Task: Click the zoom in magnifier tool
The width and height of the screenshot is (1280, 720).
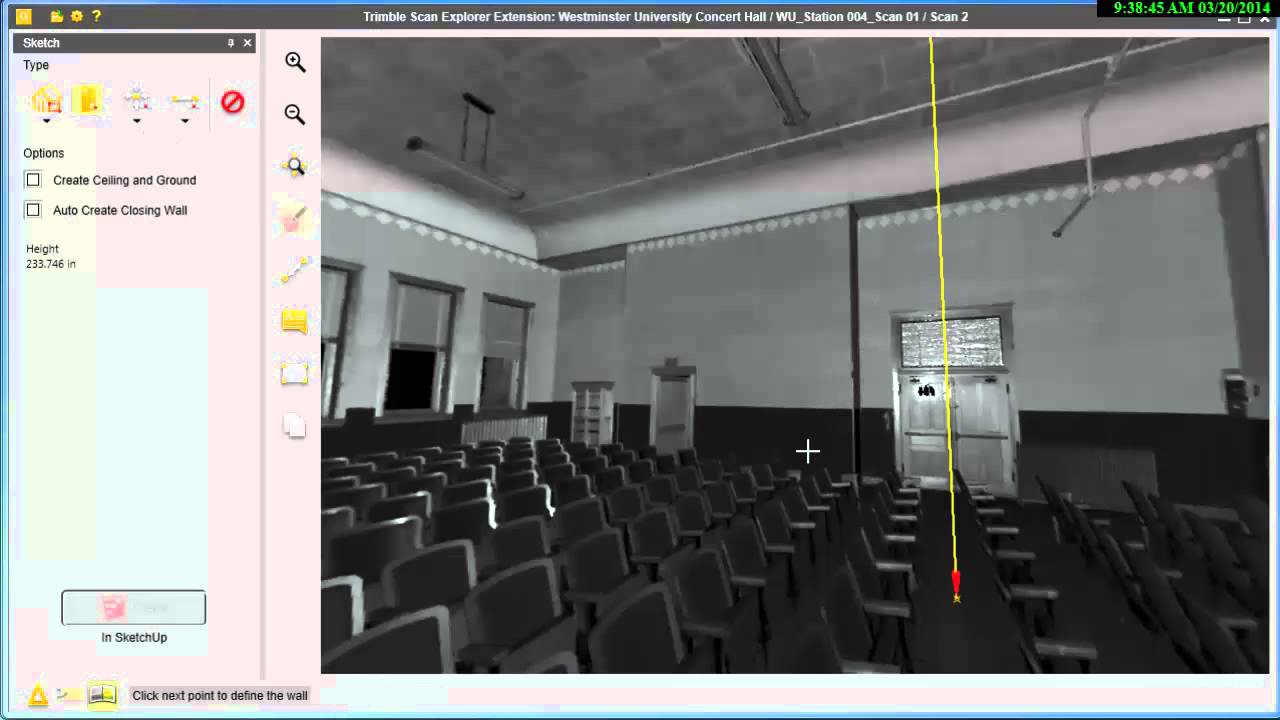Action: [x=295, y=62]
